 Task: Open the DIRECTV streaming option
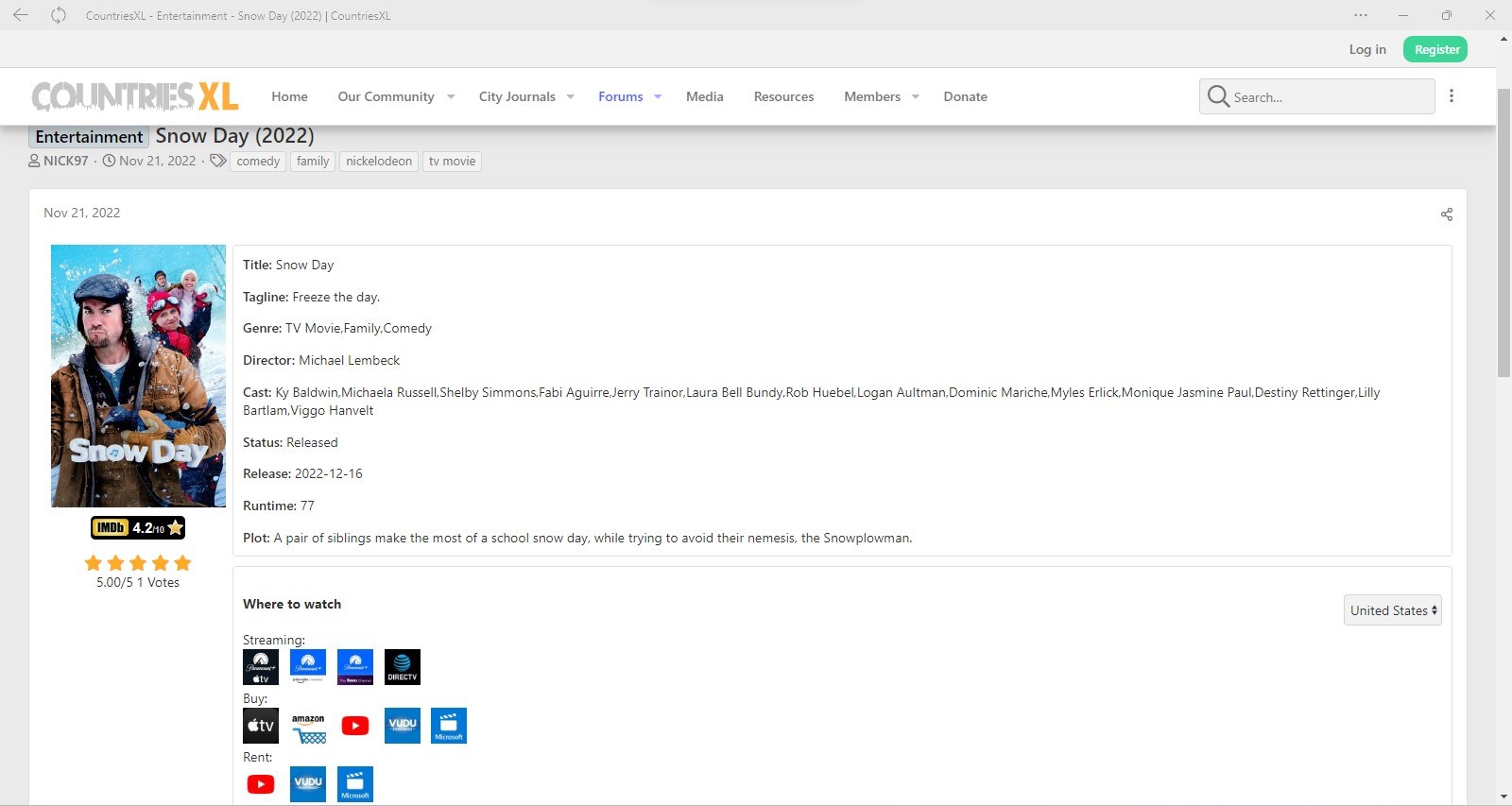tap(403, 667)
